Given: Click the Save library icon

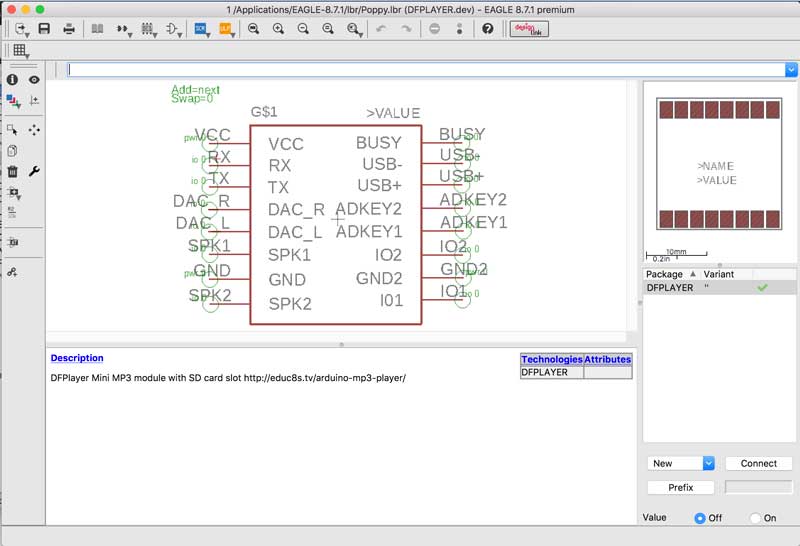Looking at the screenshot, I should 44,29.
